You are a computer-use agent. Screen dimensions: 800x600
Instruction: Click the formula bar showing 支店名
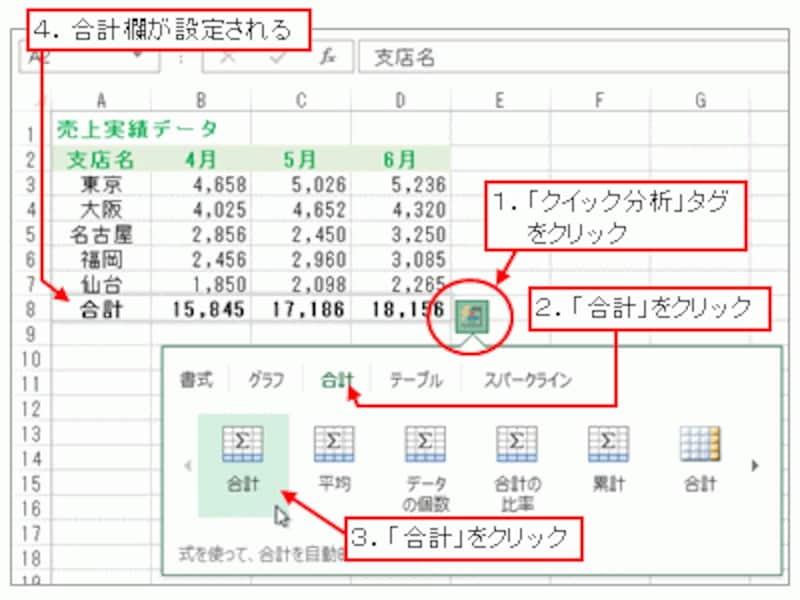coord(573,57)
